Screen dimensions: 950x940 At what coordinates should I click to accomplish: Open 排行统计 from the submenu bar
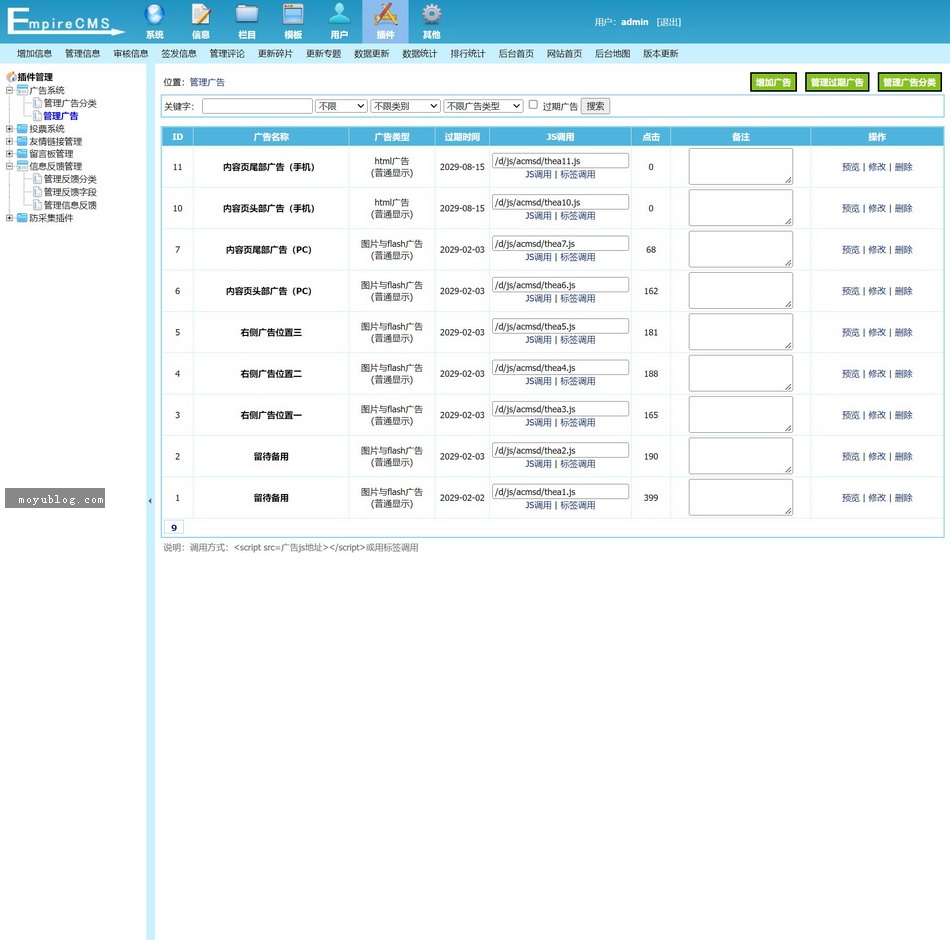(x=468, y=53)
